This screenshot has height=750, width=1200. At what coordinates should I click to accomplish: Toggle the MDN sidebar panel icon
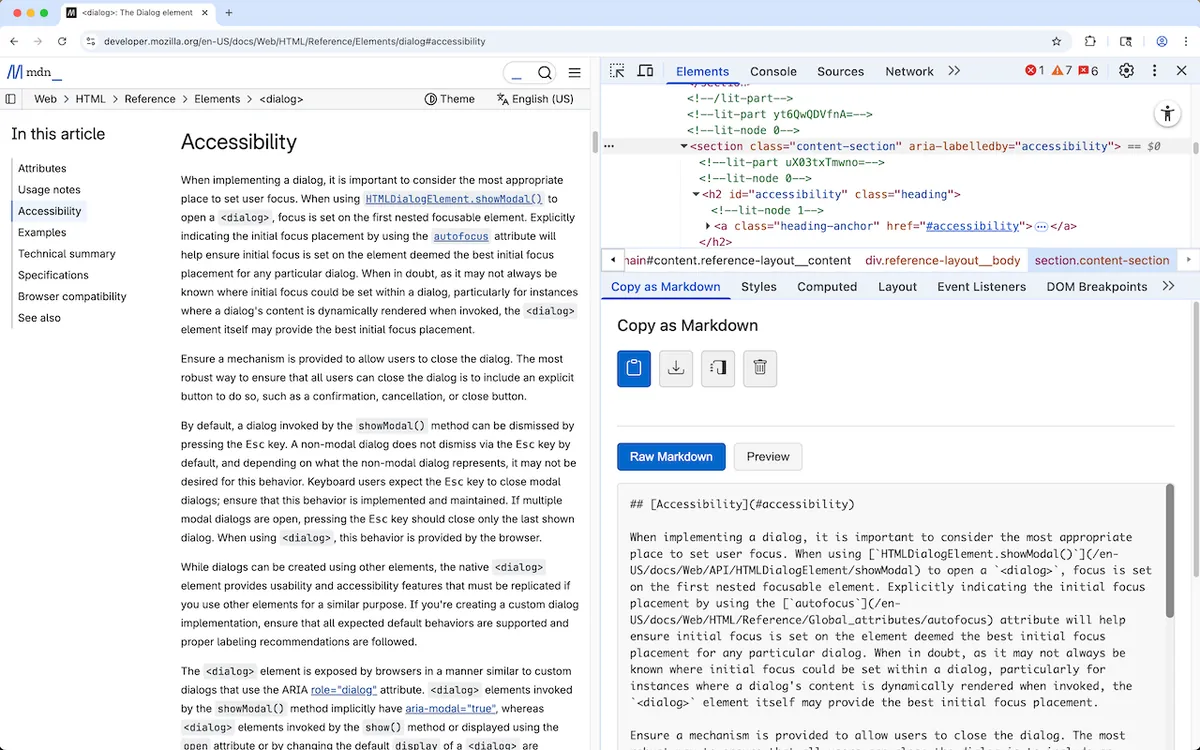(11, 99)
